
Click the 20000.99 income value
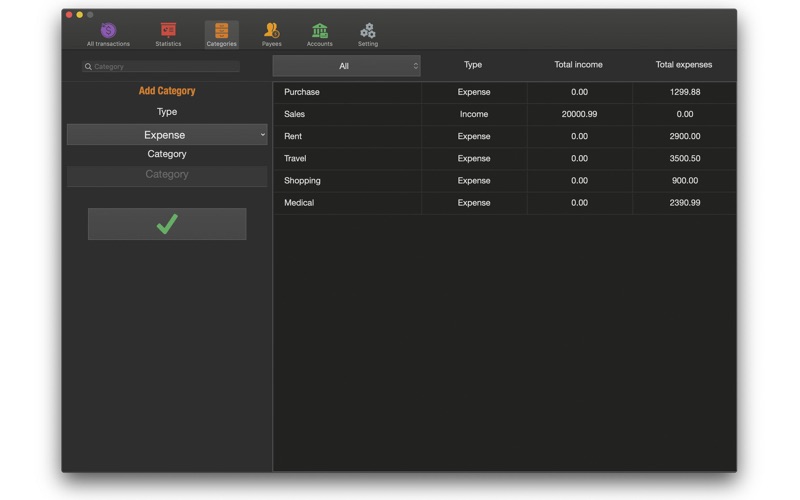click(x=579, y=114)
